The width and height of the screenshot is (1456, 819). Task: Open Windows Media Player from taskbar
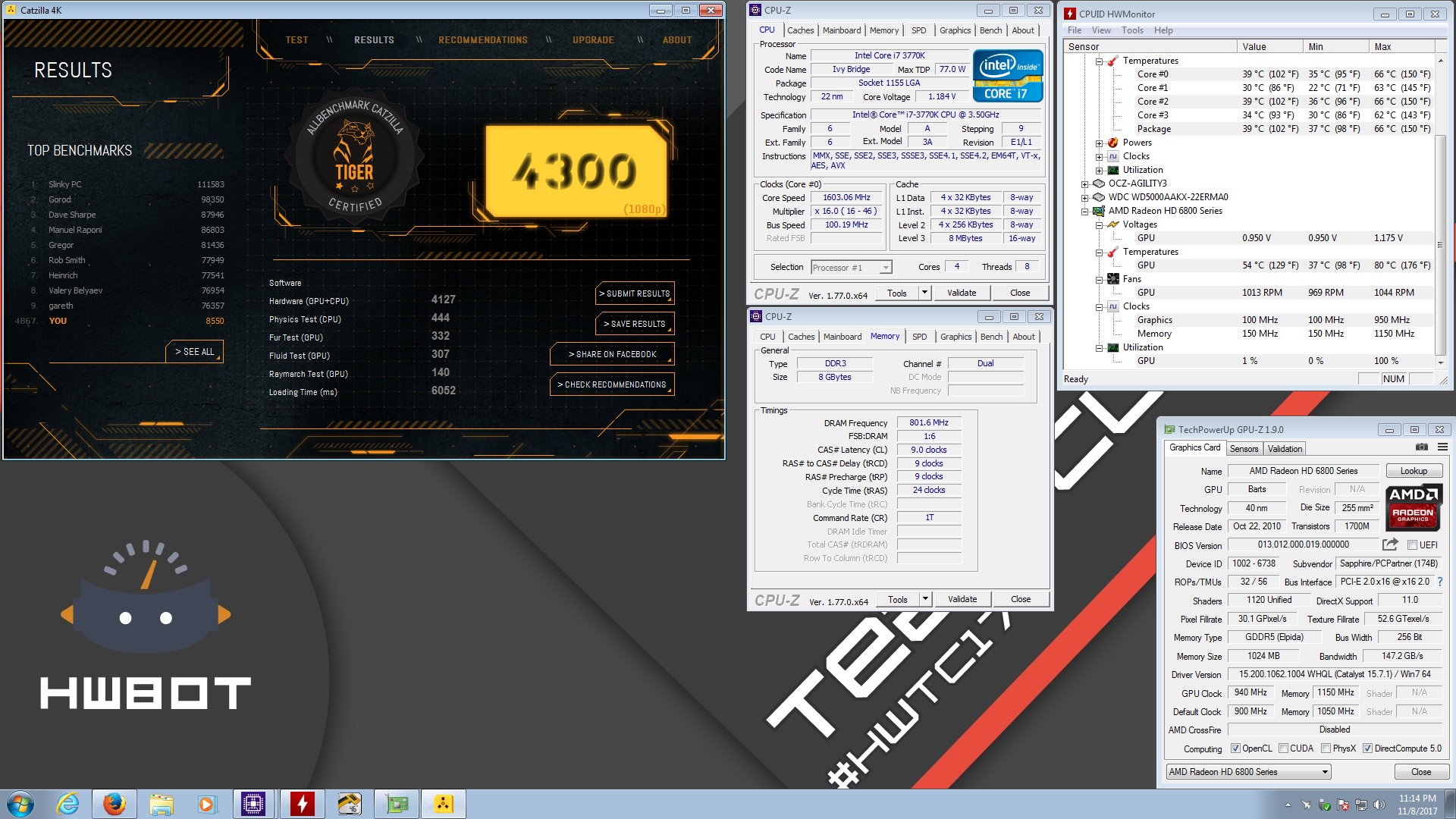coord(206,804)
